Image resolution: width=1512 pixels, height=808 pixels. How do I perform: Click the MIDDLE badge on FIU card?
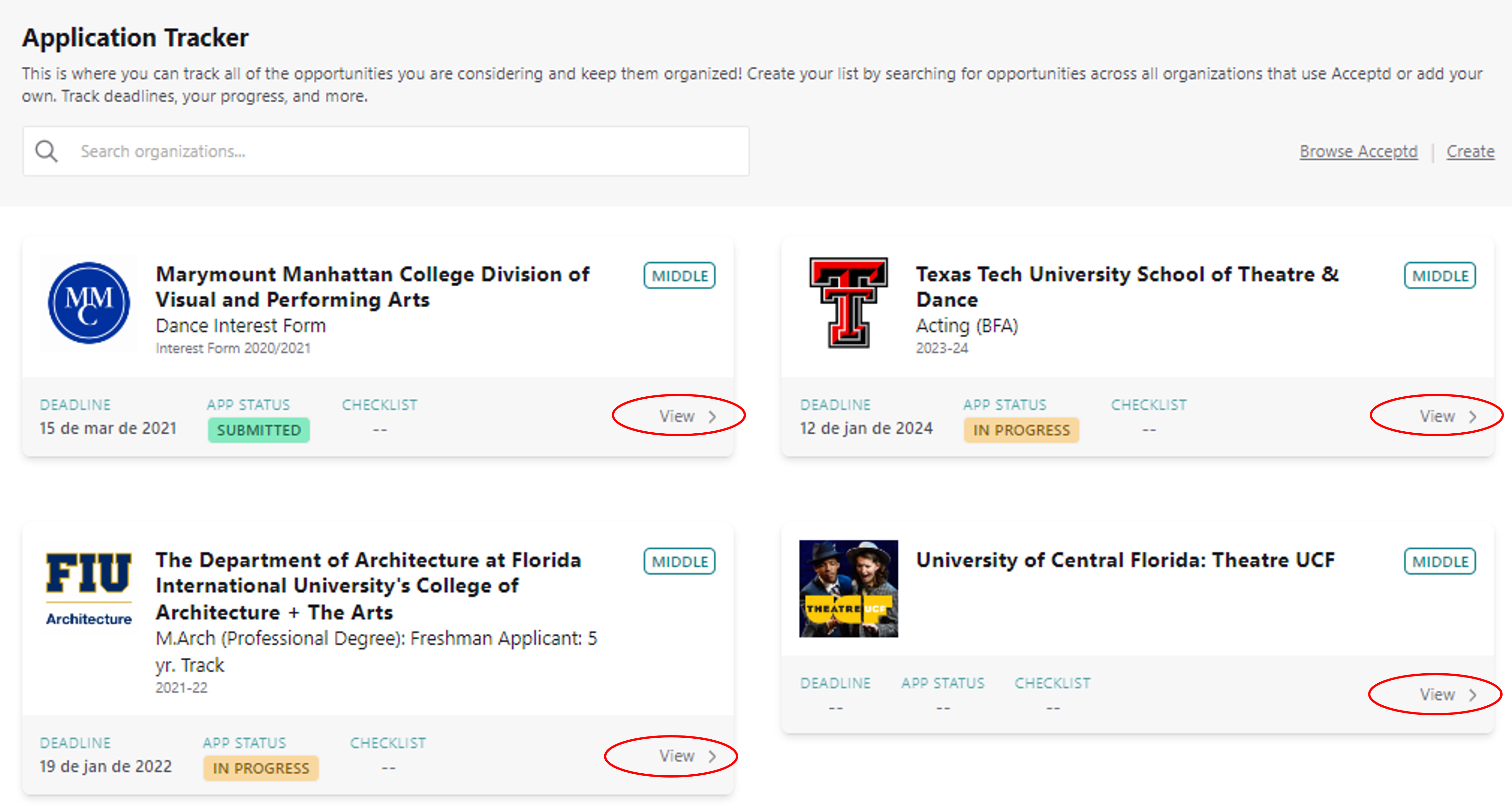(x=679, y=562)
